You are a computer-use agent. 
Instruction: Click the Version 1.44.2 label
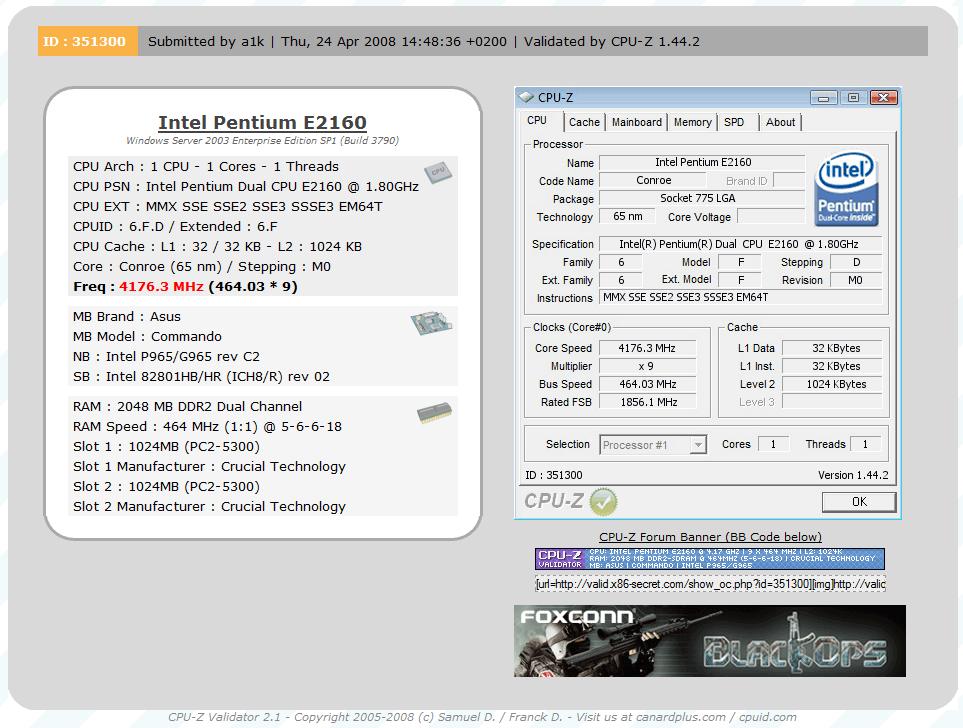[x=853, y=475]
